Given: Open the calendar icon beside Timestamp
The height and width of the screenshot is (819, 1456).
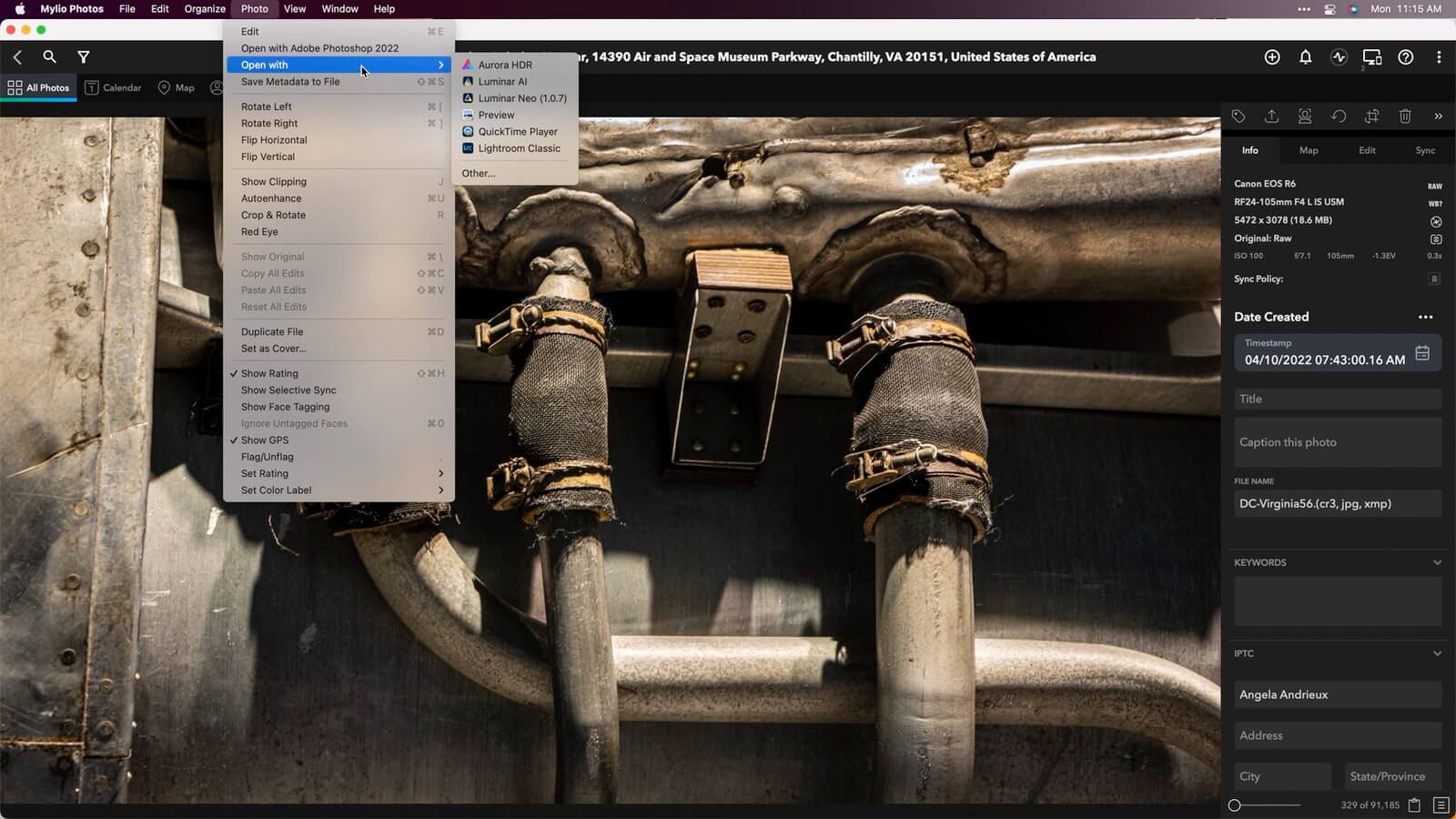Looking at the screenshot, I should [x=1422, y=353].
